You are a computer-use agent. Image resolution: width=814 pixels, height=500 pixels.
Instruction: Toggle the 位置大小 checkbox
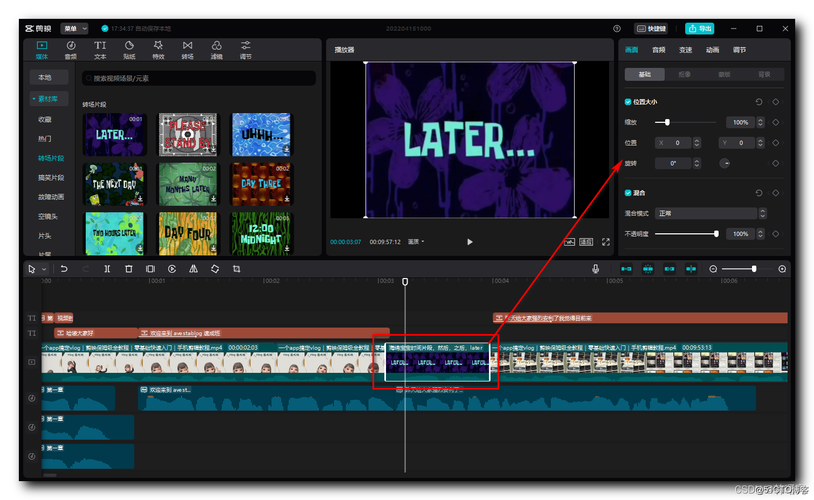pos(628,102)
